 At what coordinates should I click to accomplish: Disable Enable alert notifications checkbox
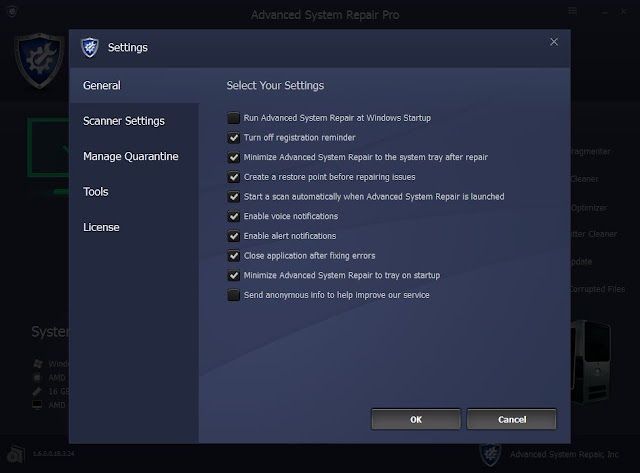(233, 236)
